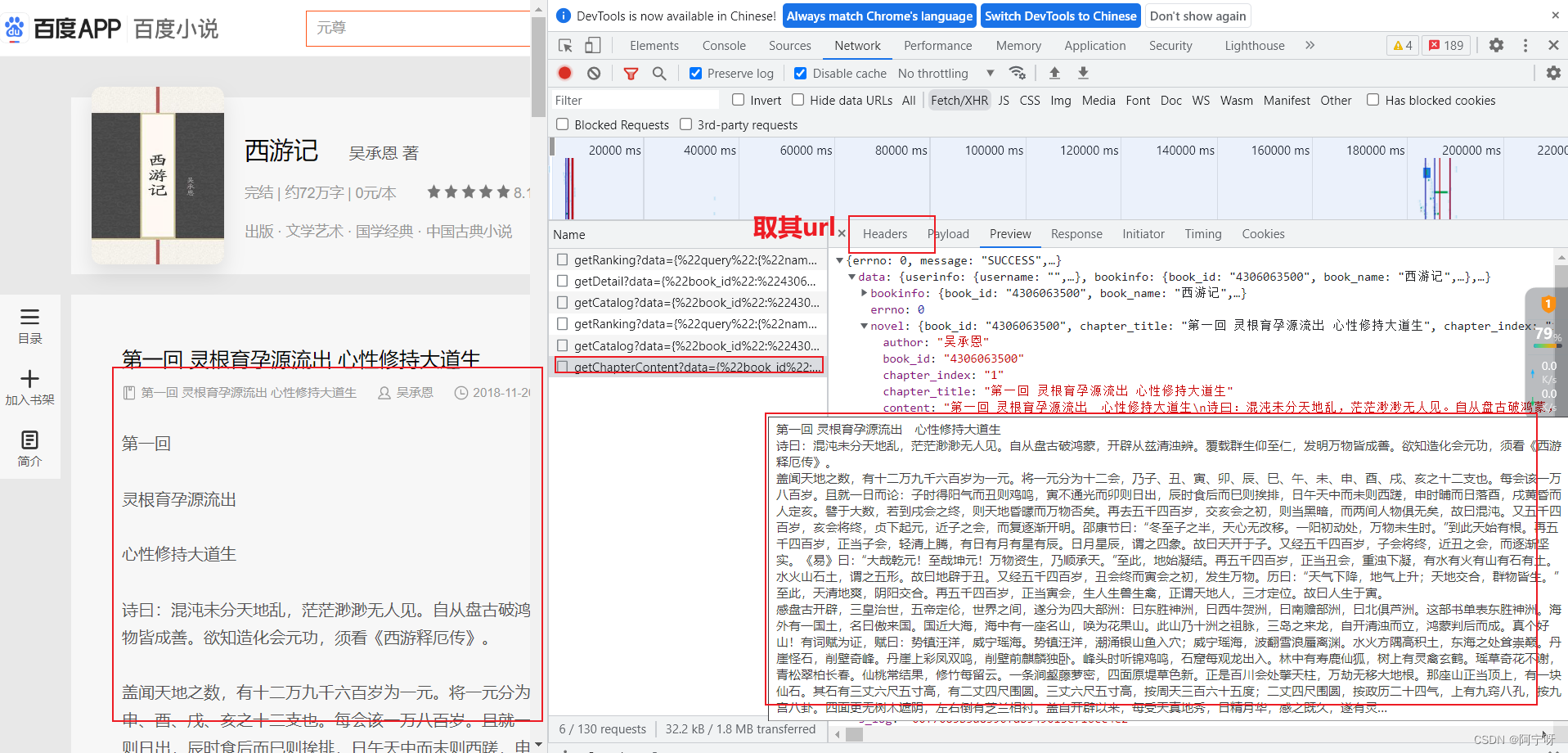Filter requests by Doc type

click(x=1171, y=100)
